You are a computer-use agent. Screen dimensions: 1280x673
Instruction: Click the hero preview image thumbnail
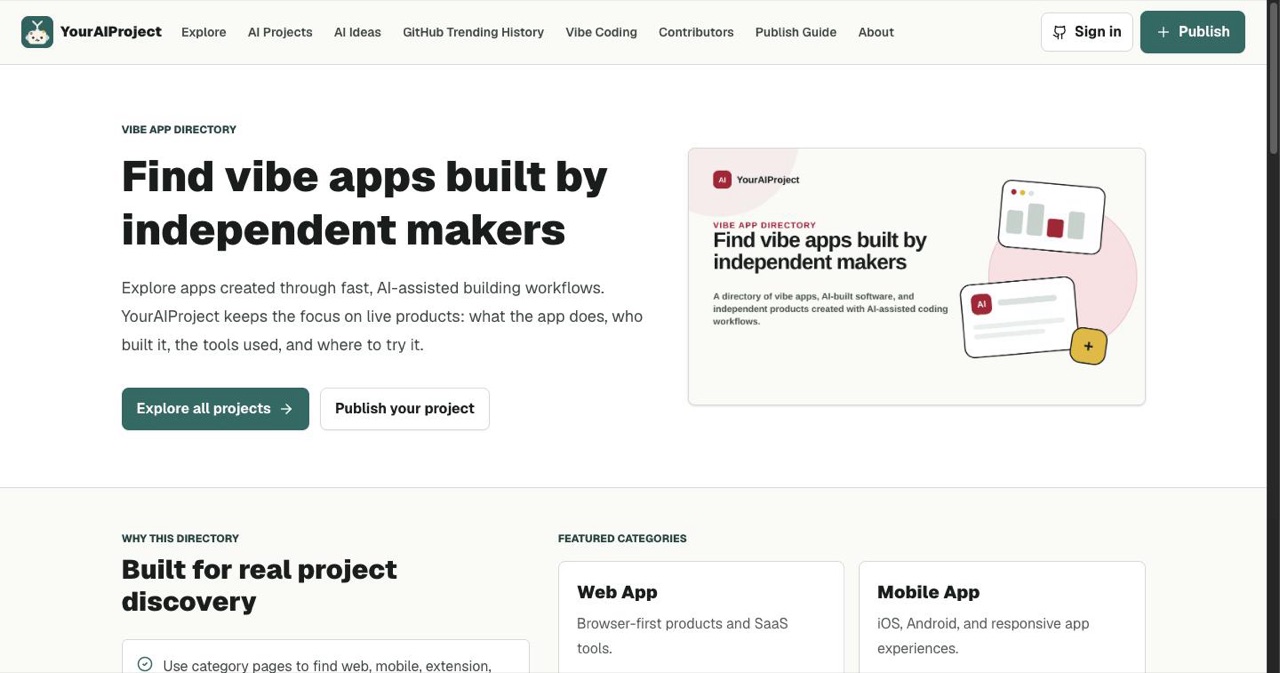(x=916, y=277)
